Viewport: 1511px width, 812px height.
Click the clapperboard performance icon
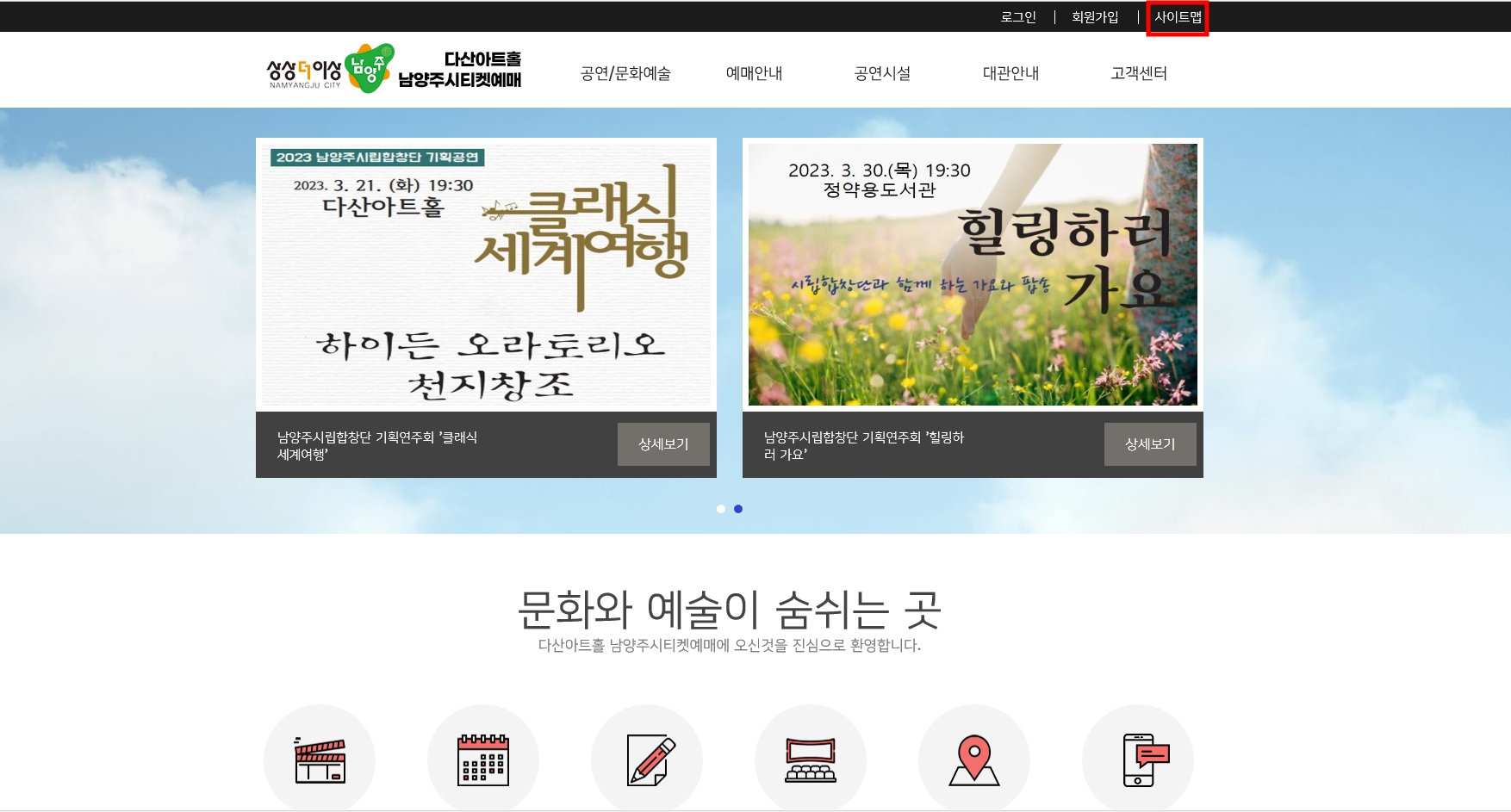pyautogui.click(x=320, y=759)
